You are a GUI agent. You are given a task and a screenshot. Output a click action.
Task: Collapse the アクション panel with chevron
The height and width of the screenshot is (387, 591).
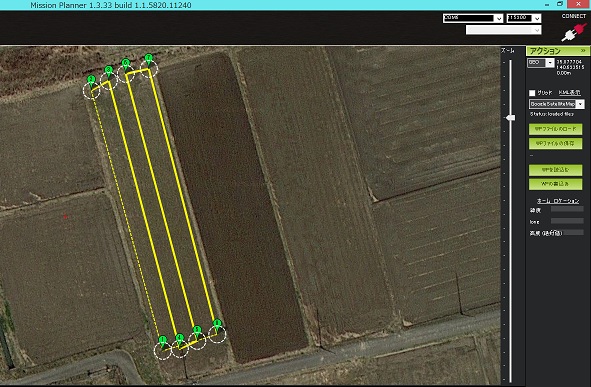583,50
